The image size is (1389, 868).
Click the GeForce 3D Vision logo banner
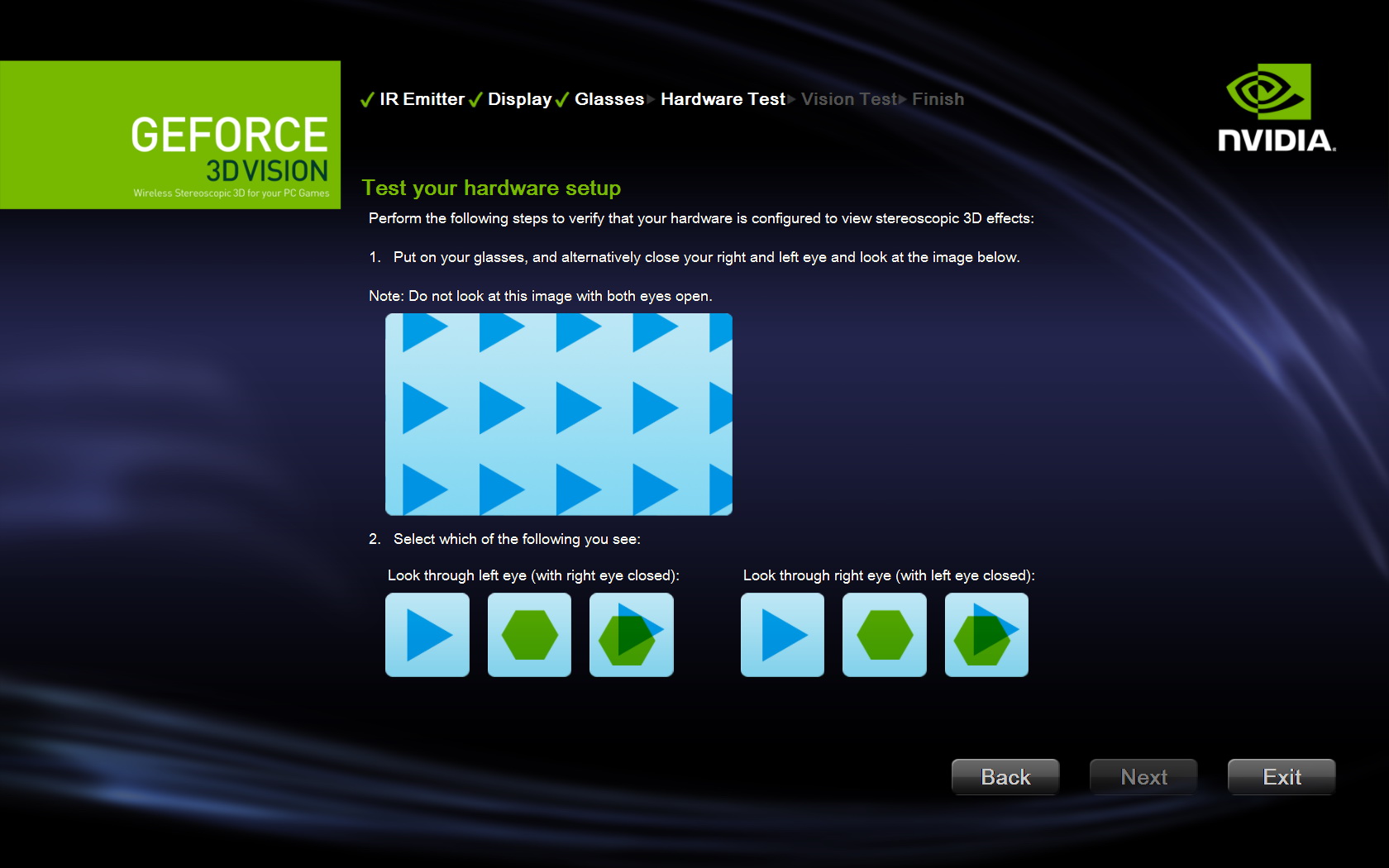170,135
